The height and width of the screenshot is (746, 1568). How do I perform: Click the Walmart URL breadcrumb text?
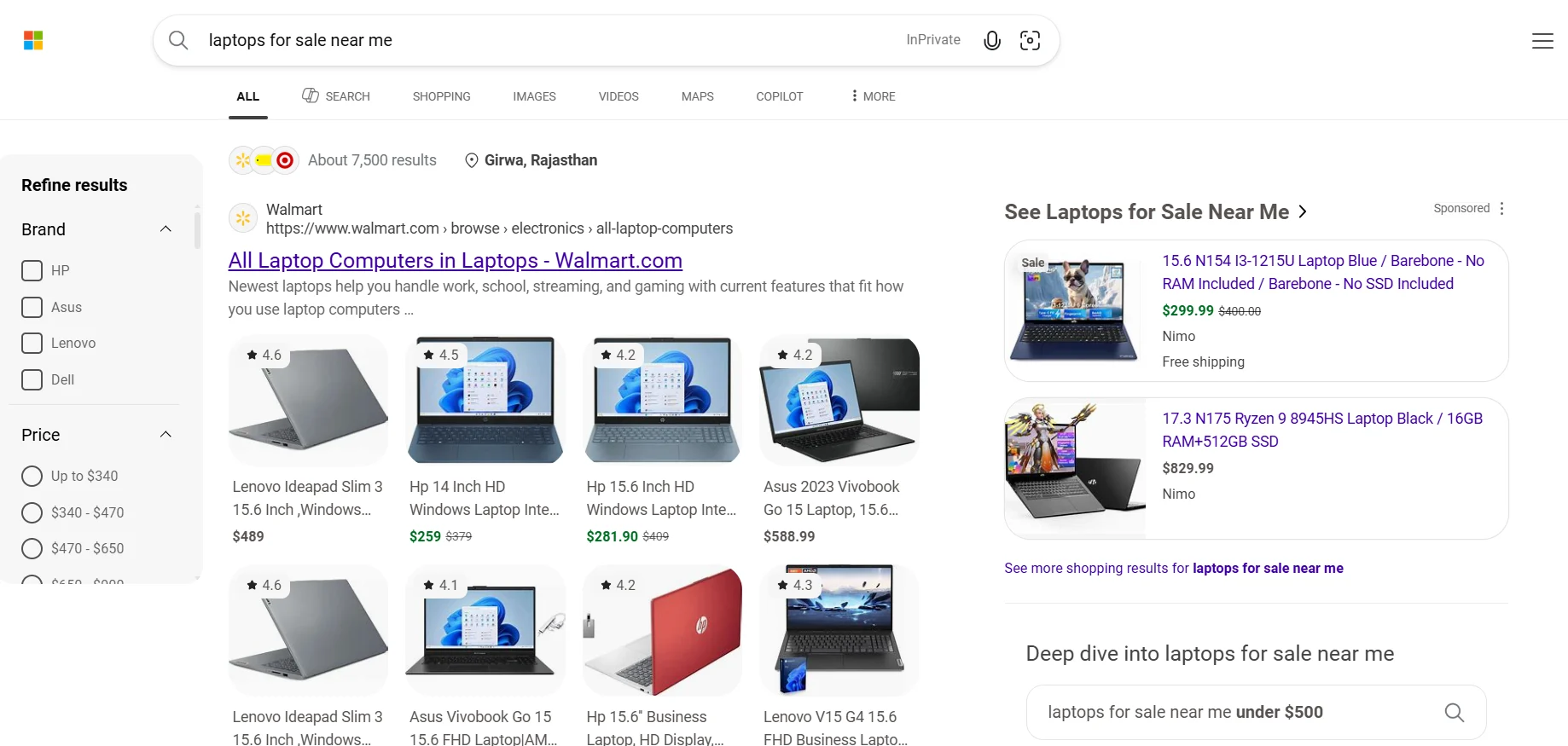[499, 228]
